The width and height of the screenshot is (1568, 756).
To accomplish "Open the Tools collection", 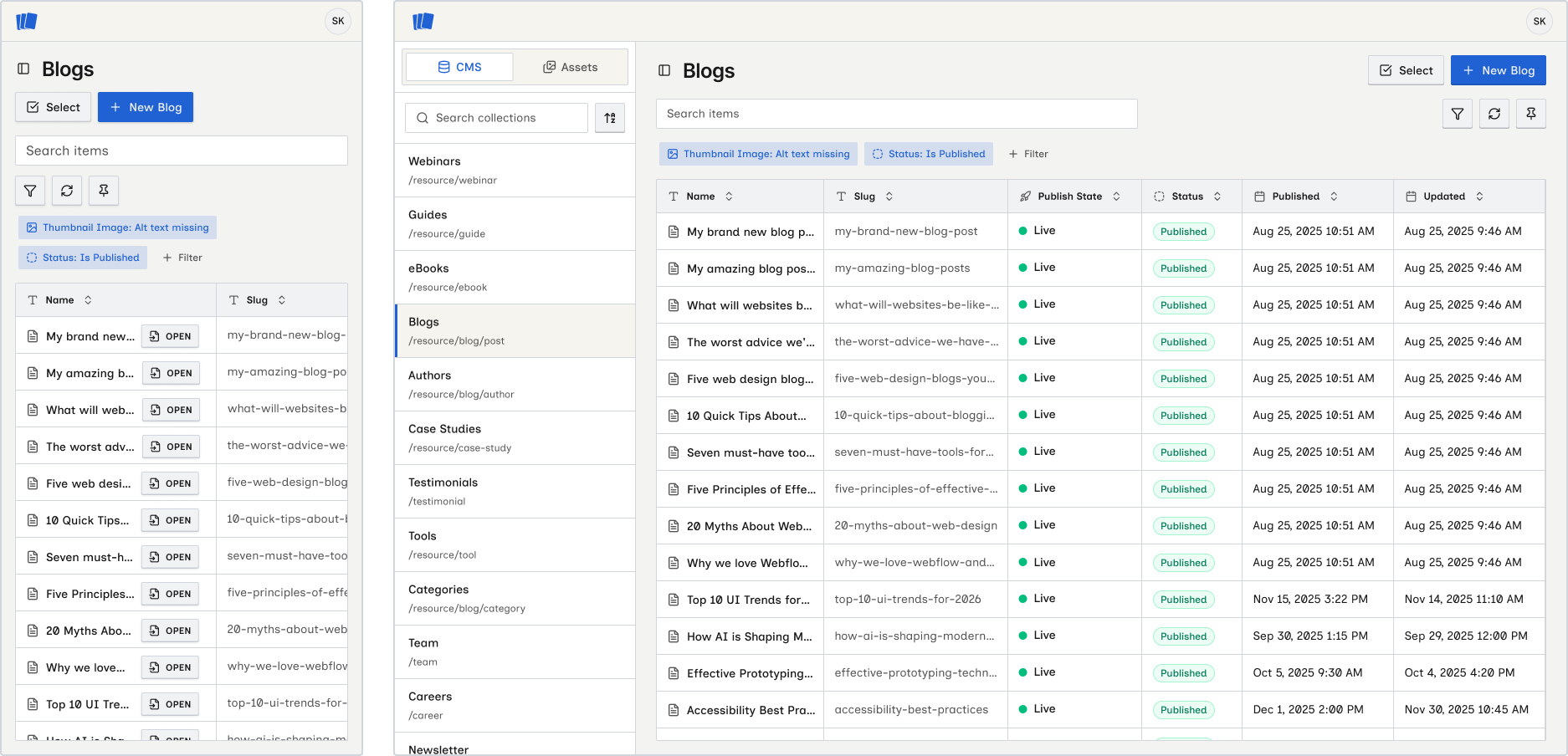I will pyautogui.click(x=515, y=544).
